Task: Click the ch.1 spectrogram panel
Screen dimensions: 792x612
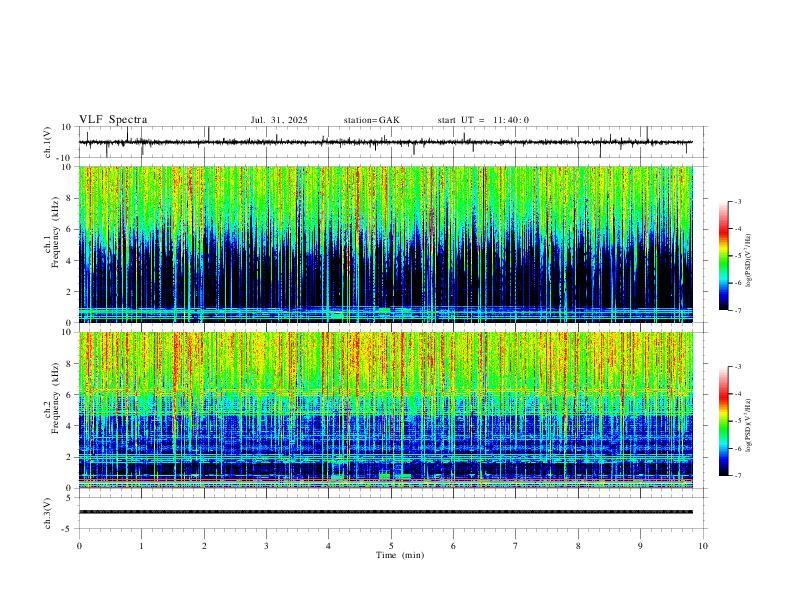Action: pyautogui.click(x=386, y=244)
